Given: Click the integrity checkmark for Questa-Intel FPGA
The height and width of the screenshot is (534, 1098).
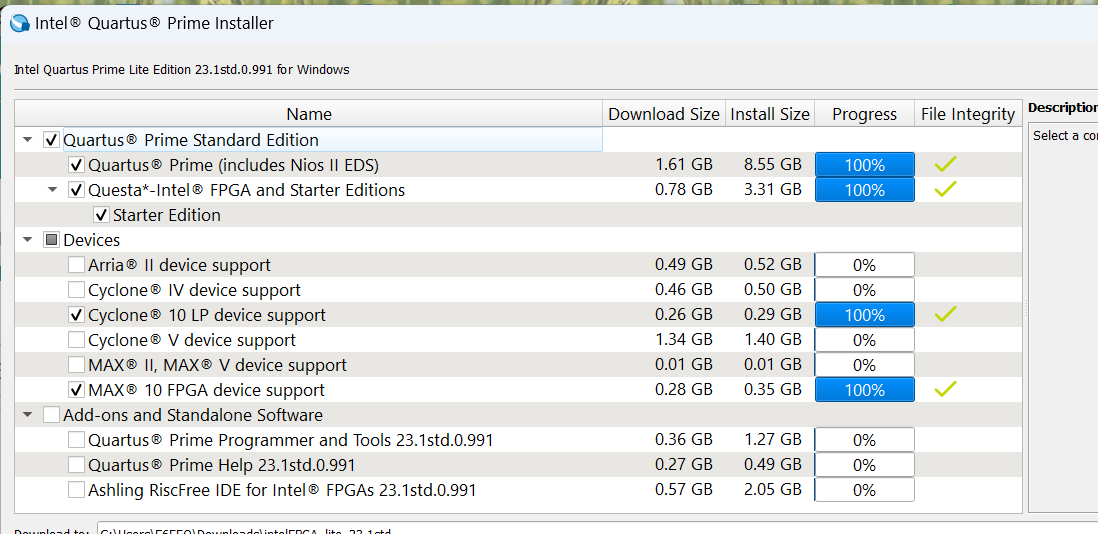Looking at the screenshot, I should [x=945, y=190].
